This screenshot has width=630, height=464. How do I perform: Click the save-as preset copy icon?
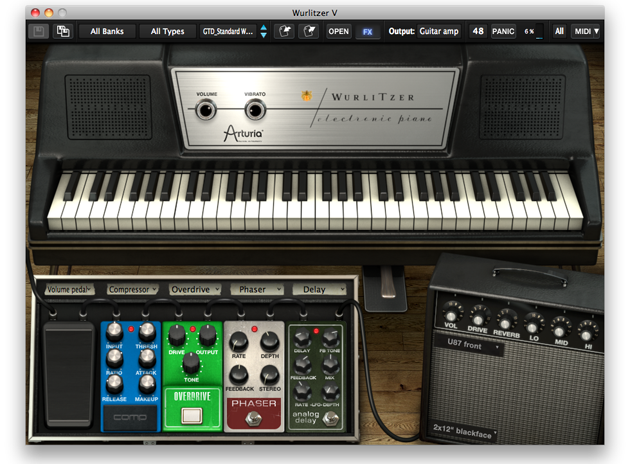(x=63, y=31)
